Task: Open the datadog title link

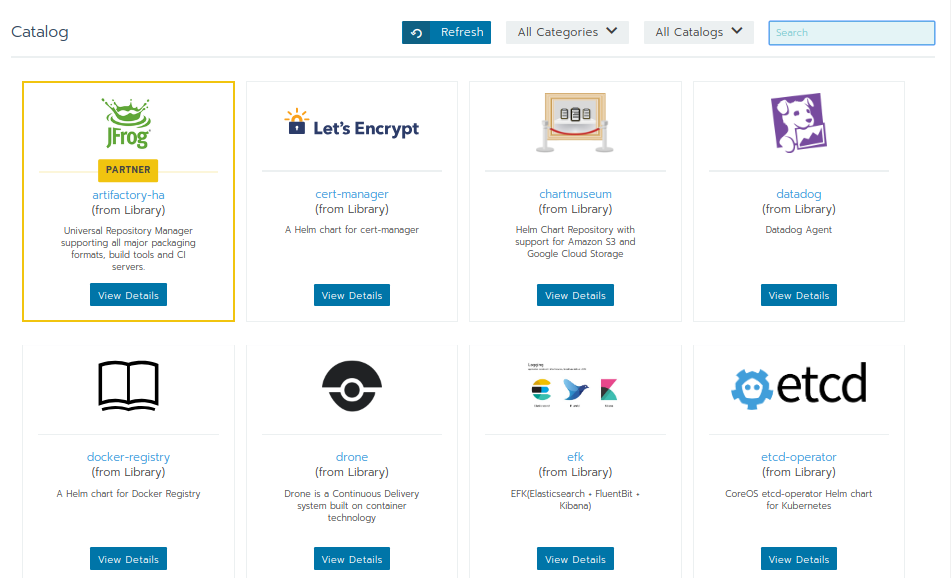Action: click(x=799, y=194)
